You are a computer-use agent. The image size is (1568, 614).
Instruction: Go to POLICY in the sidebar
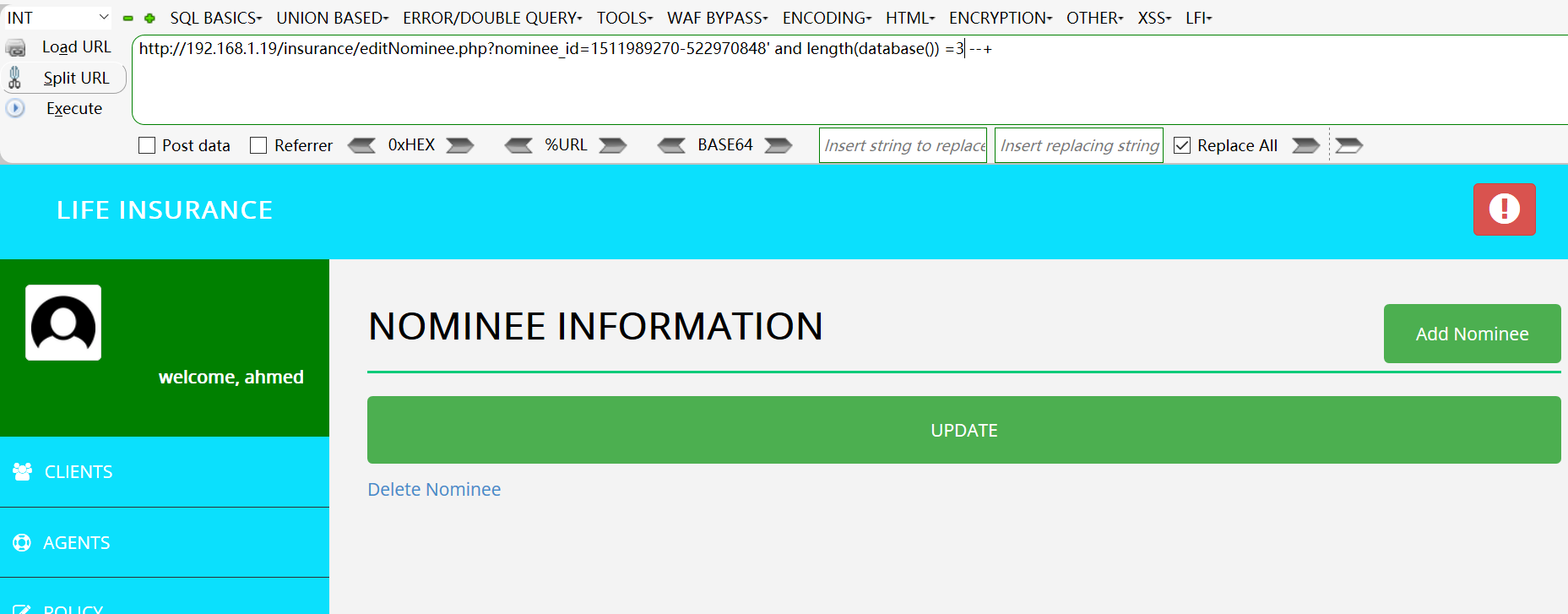tap(165, 597)
